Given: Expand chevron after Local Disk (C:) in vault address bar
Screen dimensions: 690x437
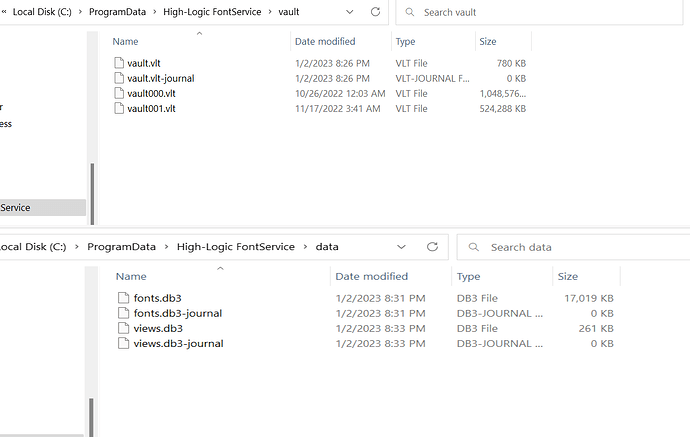Looking at the screenshot, I should [x=80, y=12].
